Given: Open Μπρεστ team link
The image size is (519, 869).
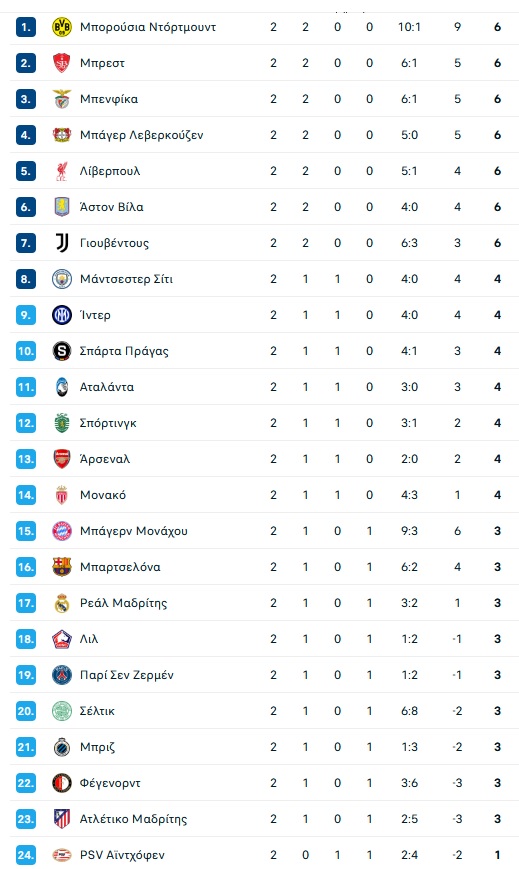Looking at the screenshot, I should click(102, 63).
